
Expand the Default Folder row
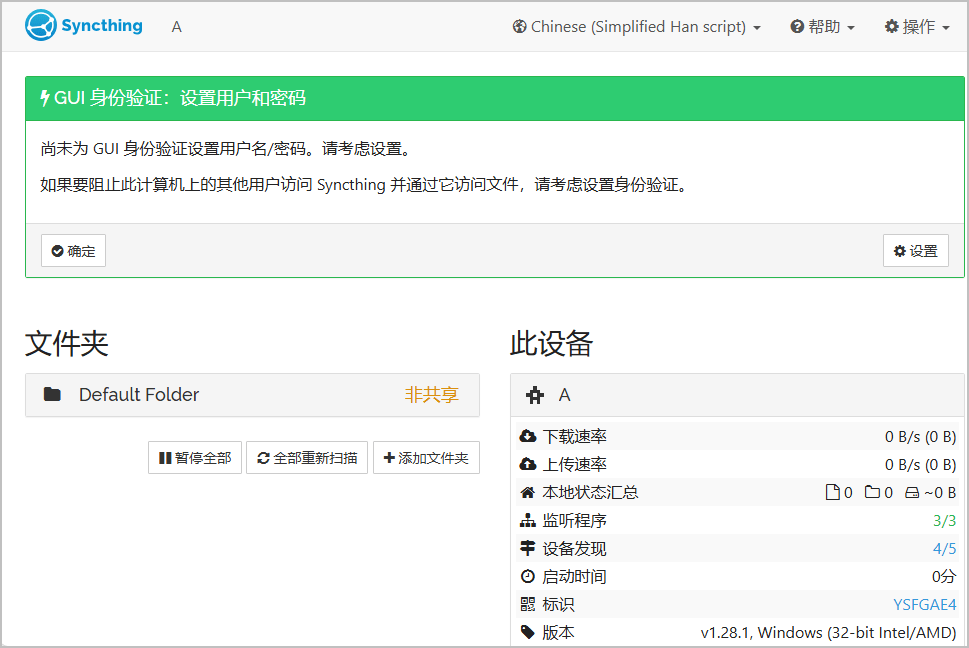click(252, 395)
